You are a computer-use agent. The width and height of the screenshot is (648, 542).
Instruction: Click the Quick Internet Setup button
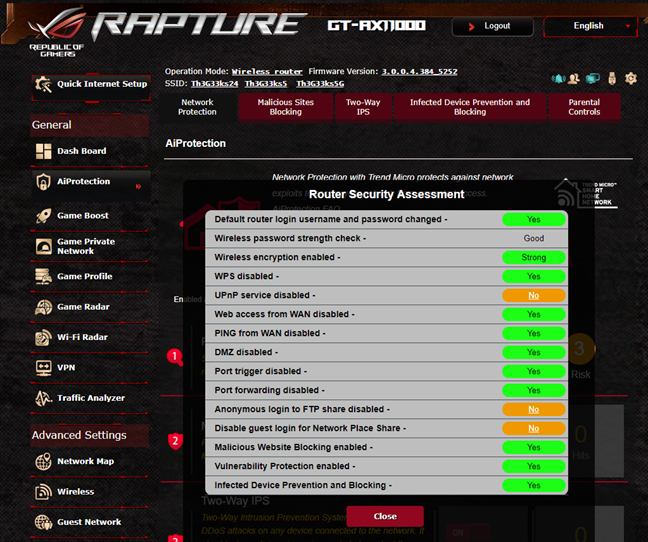point(91,87)
